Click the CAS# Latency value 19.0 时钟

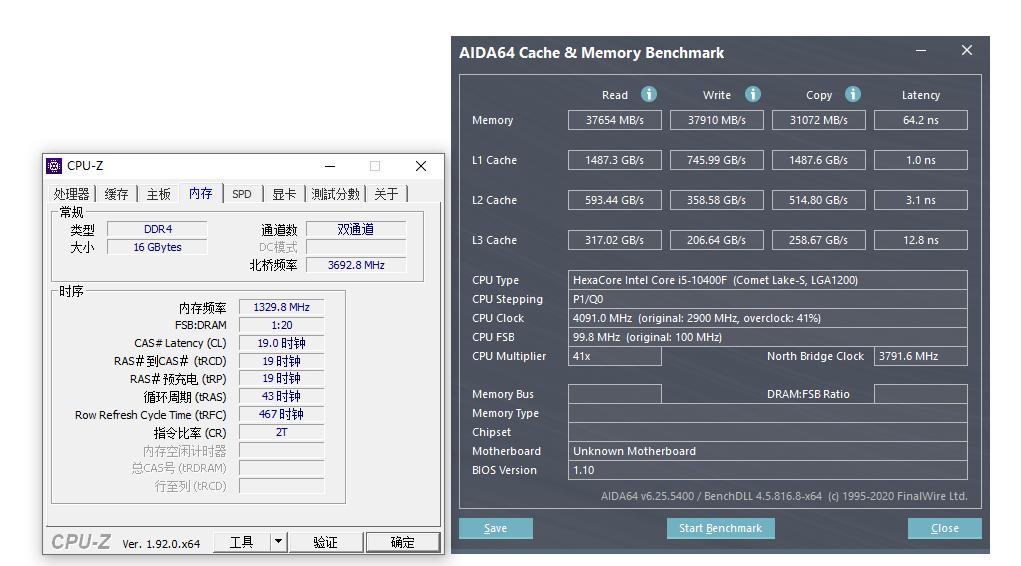[x=281, y=343]
